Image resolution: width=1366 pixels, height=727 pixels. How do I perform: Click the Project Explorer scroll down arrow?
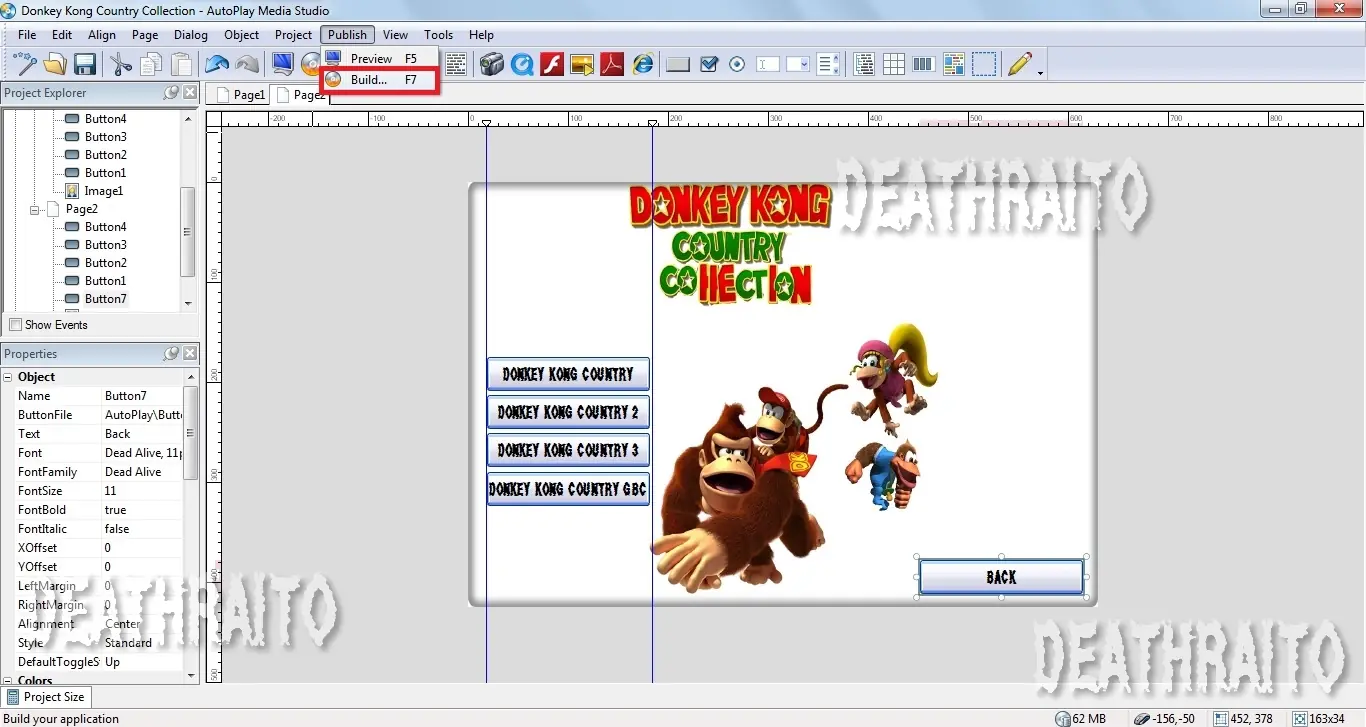(189, 303)
